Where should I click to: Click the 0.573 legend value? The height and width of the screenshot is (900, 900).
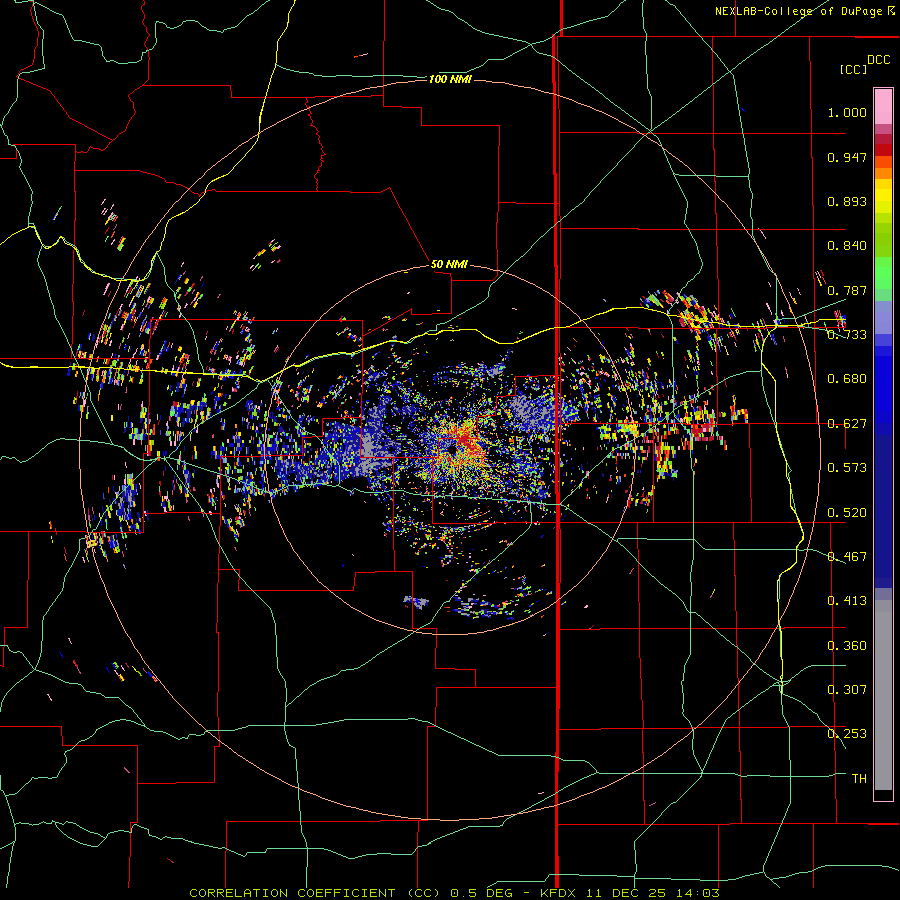(x=847, y=468)
